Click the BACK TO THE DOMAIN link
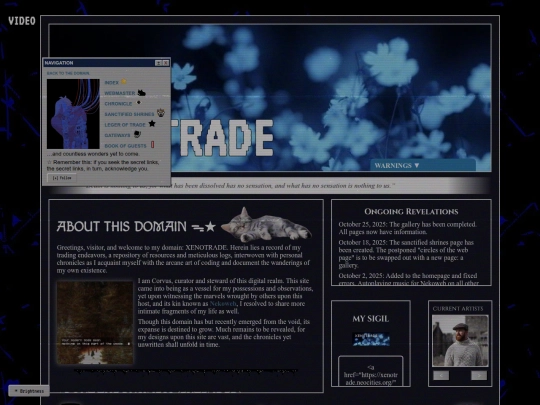The width and height of the screenshot is (540, 405). click(68, 73)
